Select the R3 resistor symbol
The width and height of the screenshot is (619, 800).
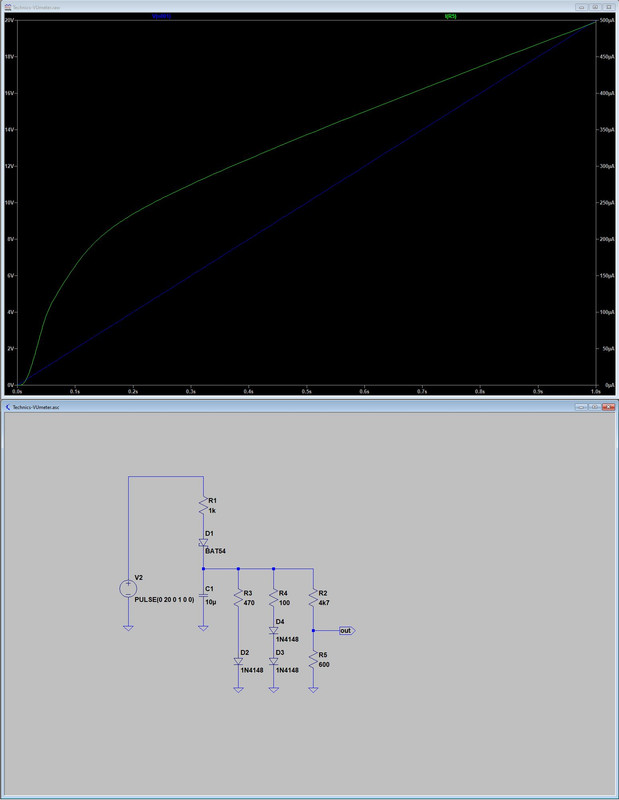coord(238,597)
